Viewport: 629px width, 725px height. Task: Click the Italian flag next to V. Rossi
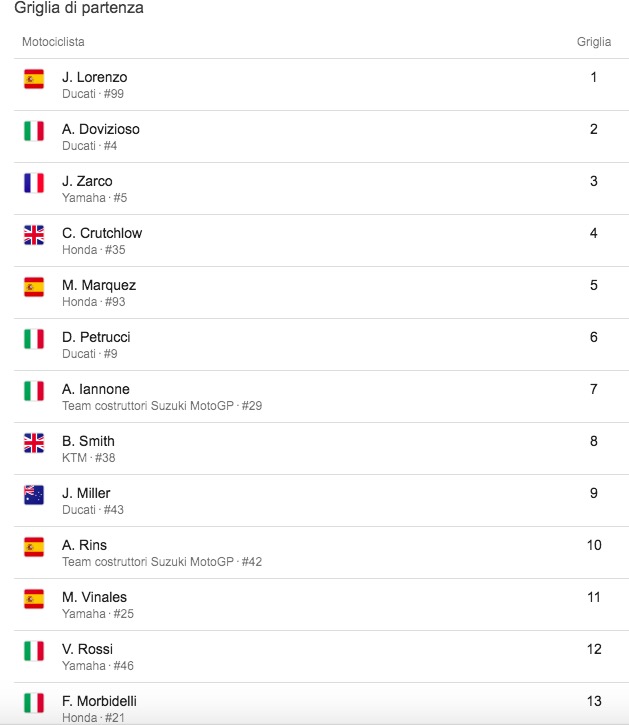point(34,651)
